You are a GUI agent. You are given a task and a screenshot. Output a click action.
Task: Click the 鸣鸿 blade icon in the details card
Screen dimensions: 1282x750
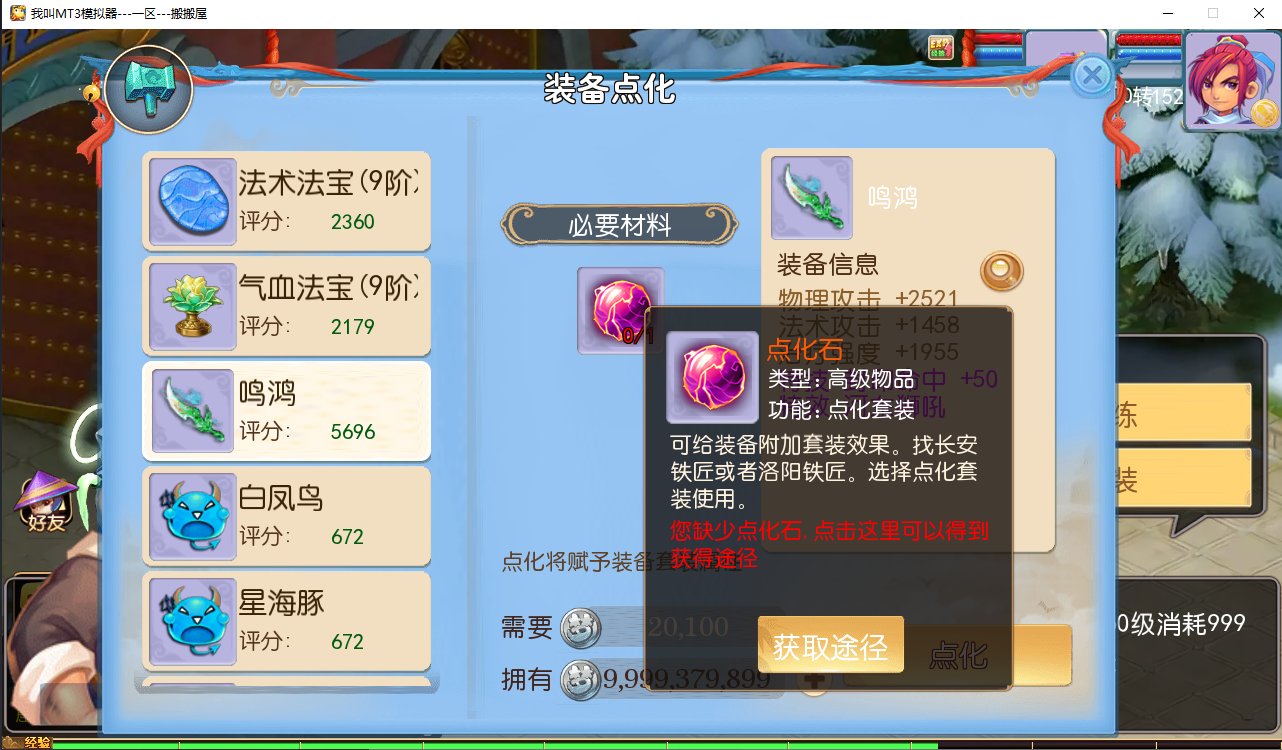(x=812, y=197)
